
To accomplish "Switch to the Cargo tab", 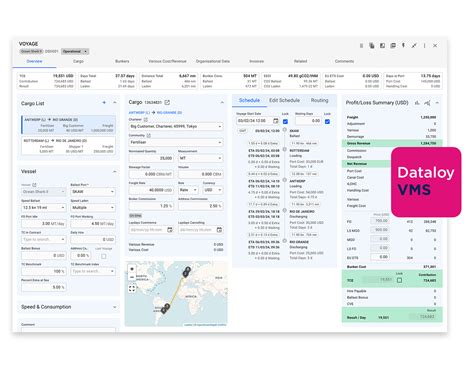I will click(x=78, y=61).
